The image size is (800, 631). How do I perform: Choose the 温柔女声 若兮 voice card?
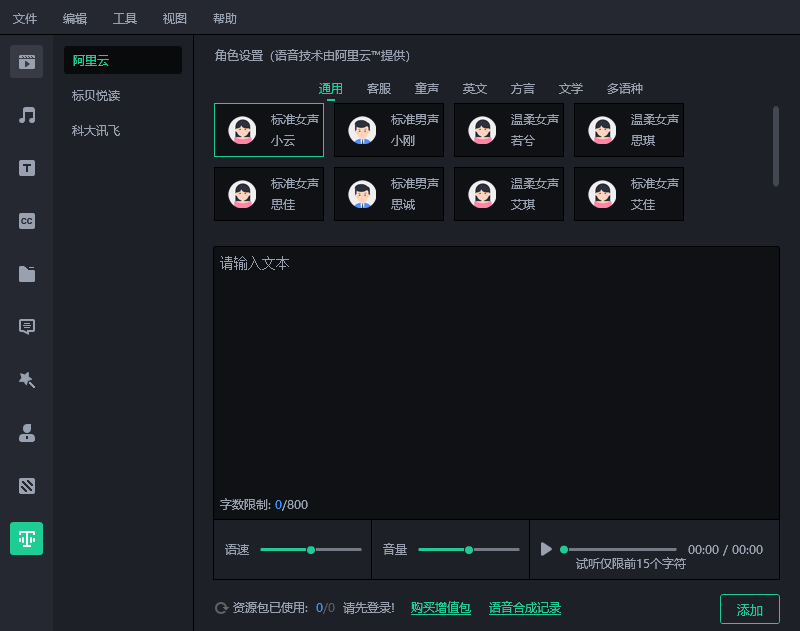(509, 130)
